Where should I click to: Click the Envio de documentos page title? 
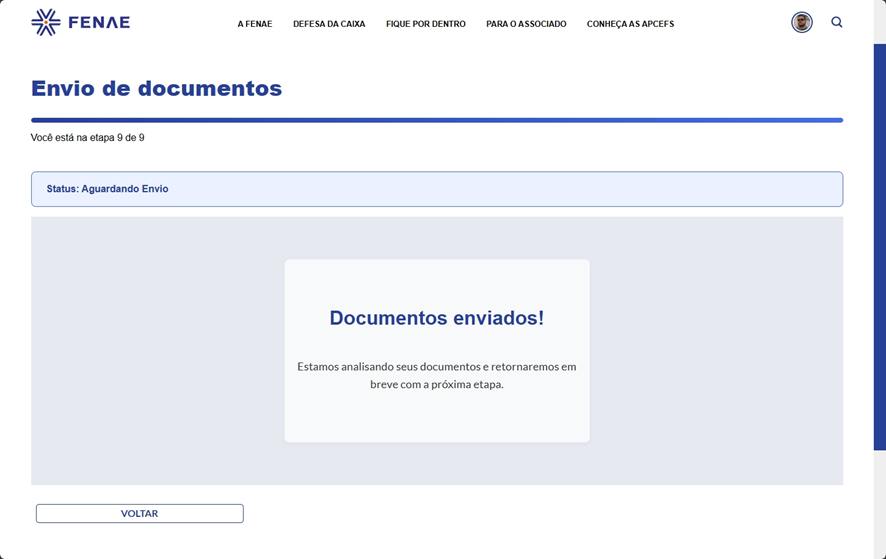156,88
